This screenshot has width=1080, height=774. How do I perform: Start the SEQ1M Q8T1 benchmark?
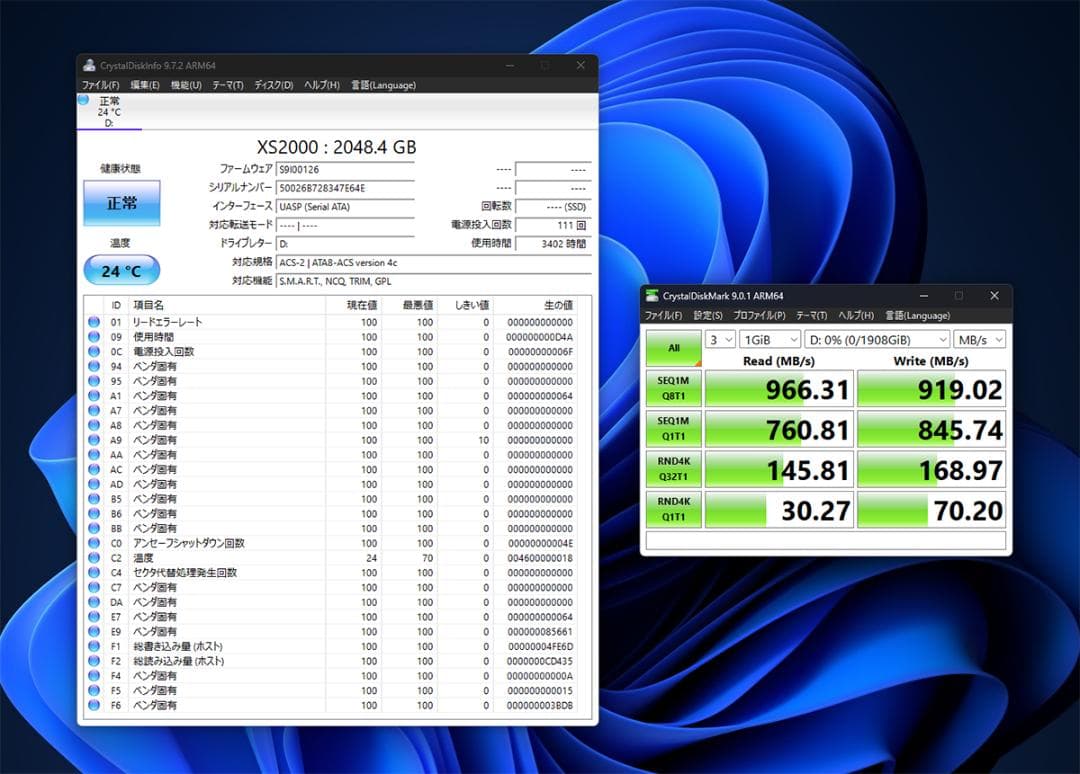tap(672, 388)
